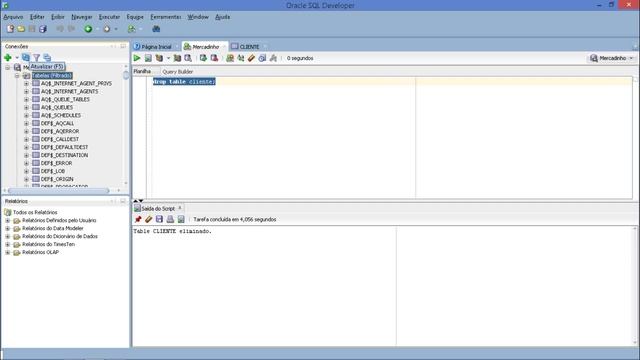Open the Arquivo menu

pos(13,17)
